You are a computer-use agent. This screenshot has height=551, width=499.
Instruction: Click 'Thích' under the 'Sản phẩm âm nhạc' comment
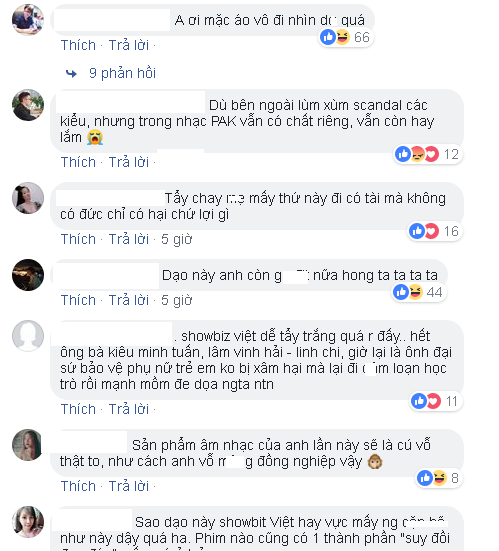(x=78, y=486)
